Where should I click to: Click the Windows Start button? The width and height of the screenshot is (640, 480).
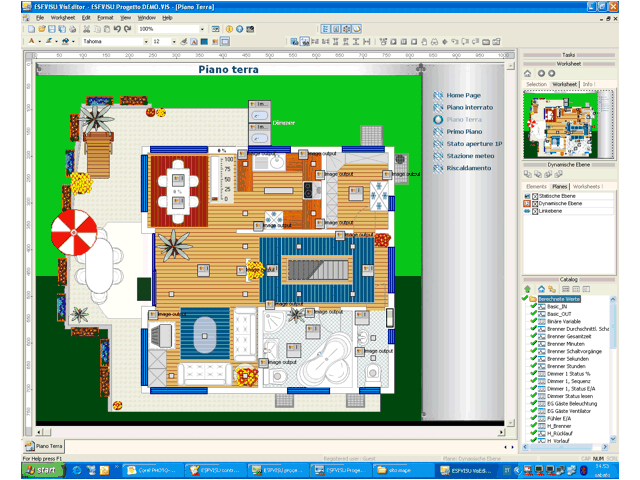pos(43,471)
